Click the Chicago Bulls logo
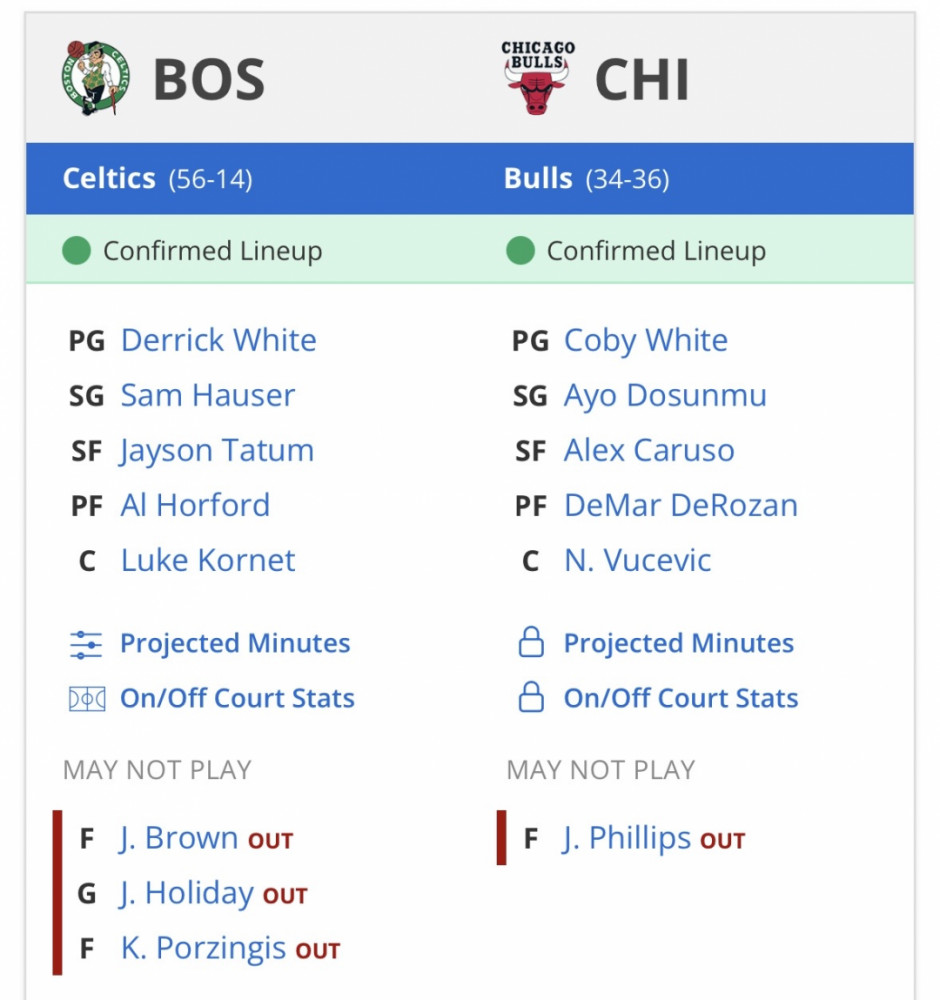 (538, 78)
